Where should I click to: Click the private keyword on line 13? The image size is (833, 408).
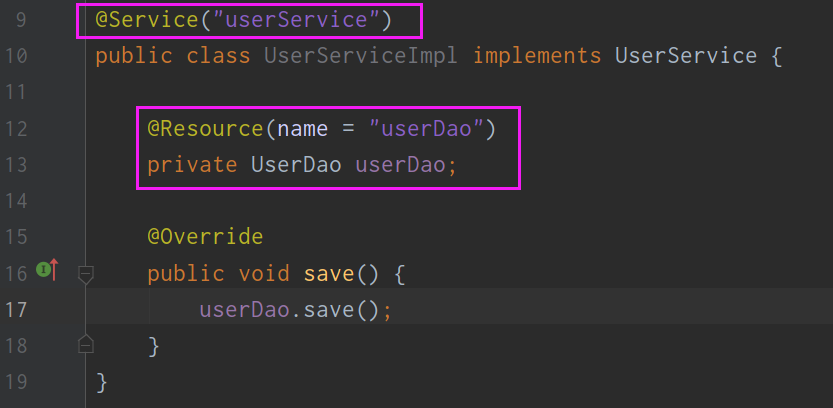pos(192,165)
